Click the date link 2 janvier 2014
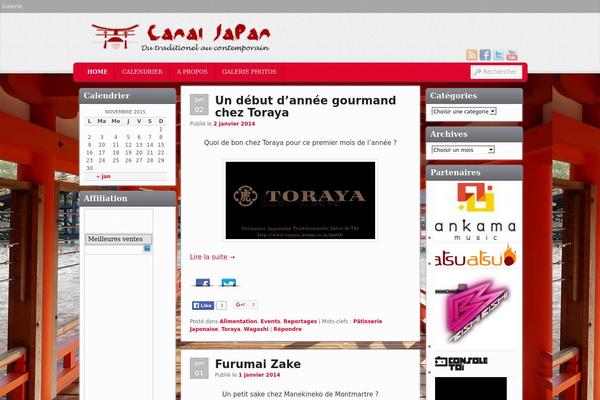Viewport: 600px width, 400px height. [234, 124]
